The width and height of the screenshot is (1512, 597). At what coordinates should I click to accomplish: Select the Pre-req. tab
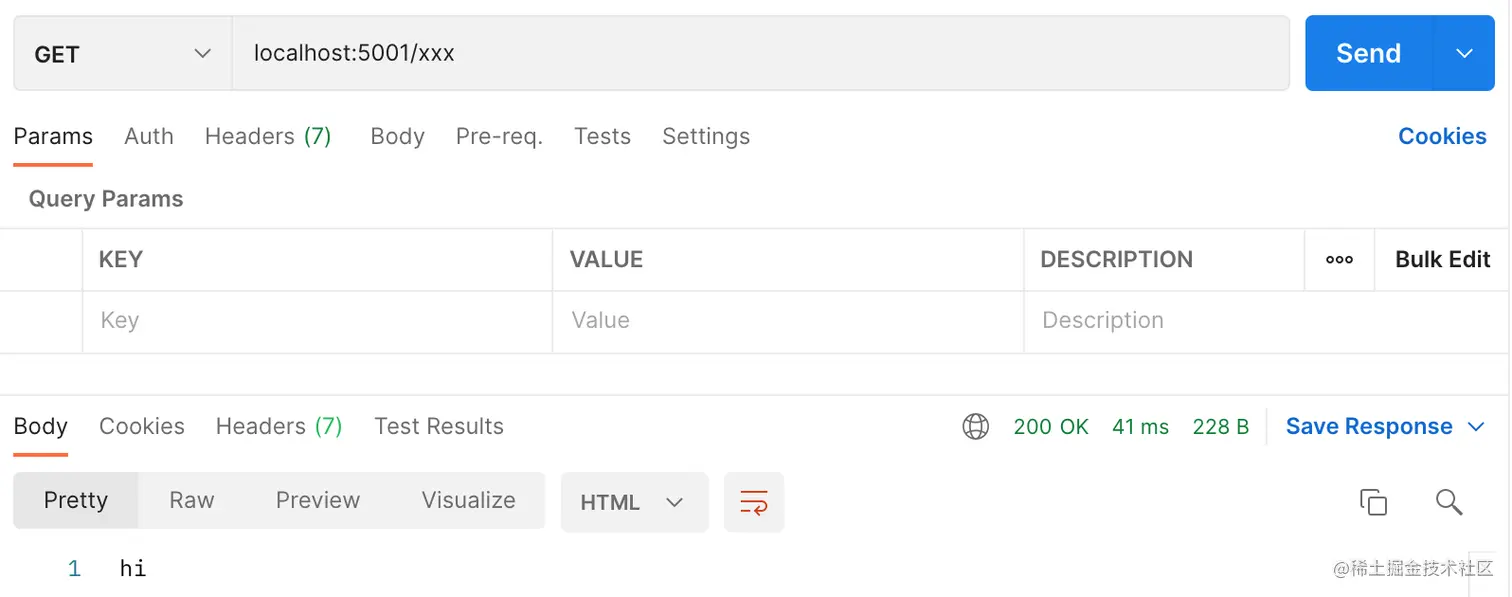499,137
